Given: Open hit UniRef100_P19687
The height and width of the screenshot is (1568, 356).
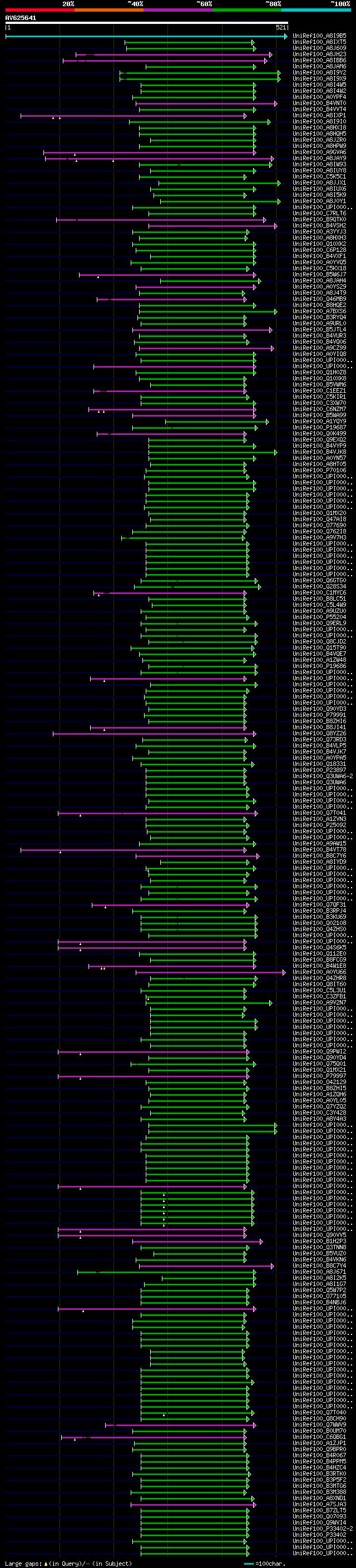Looking at the screenshot, I should click(319, 427).
